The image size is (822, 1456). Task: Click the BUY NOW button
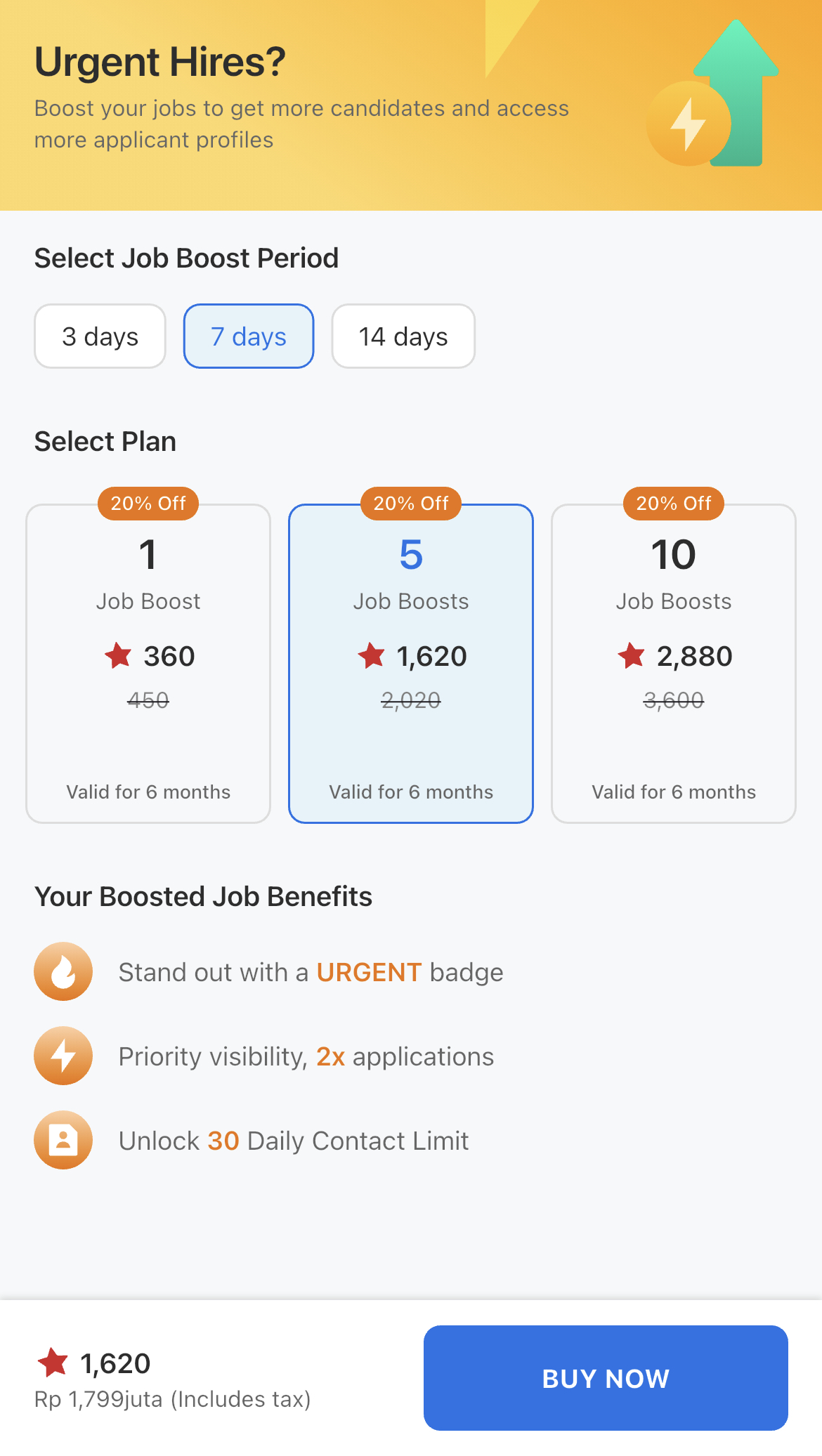coord(606,1378)
